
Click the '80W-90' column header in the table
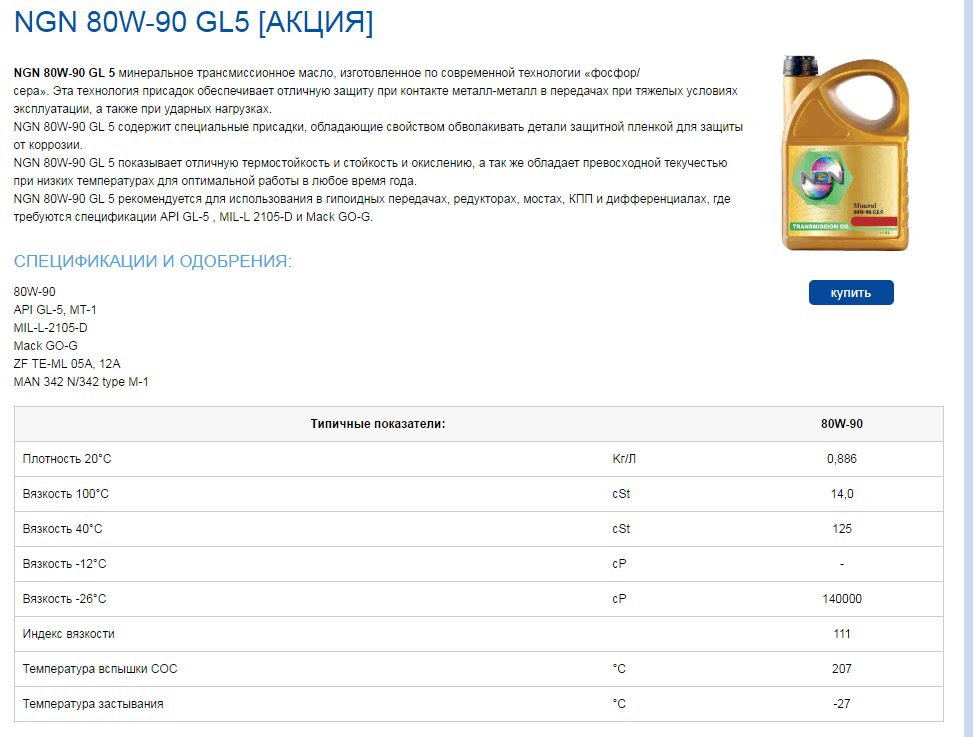tap(841, 424)
